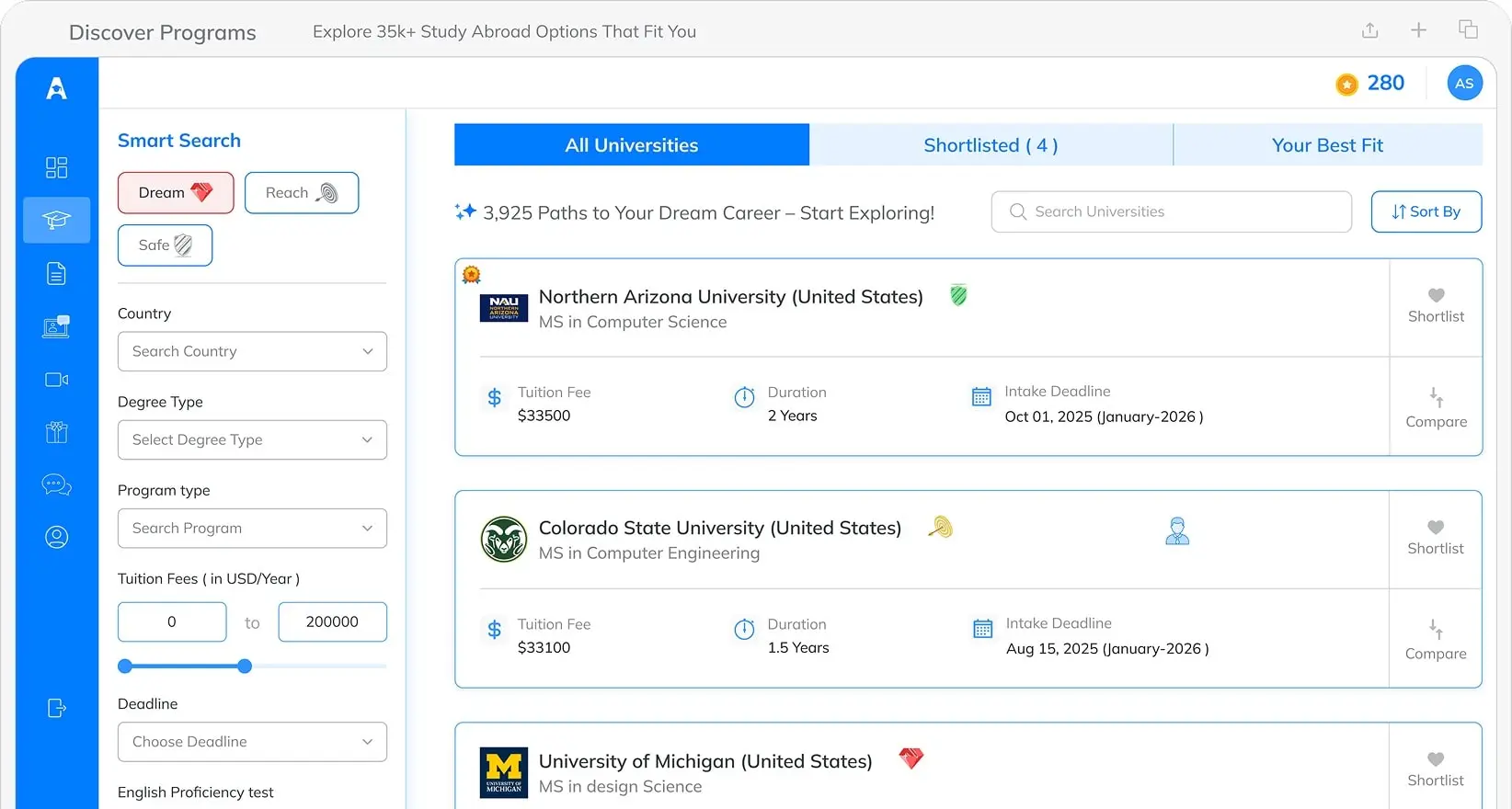Click the red gem badge beside University of Michigan
Image resolution: width=1512 pixels, height=809 pixels.
click(911, 758)
